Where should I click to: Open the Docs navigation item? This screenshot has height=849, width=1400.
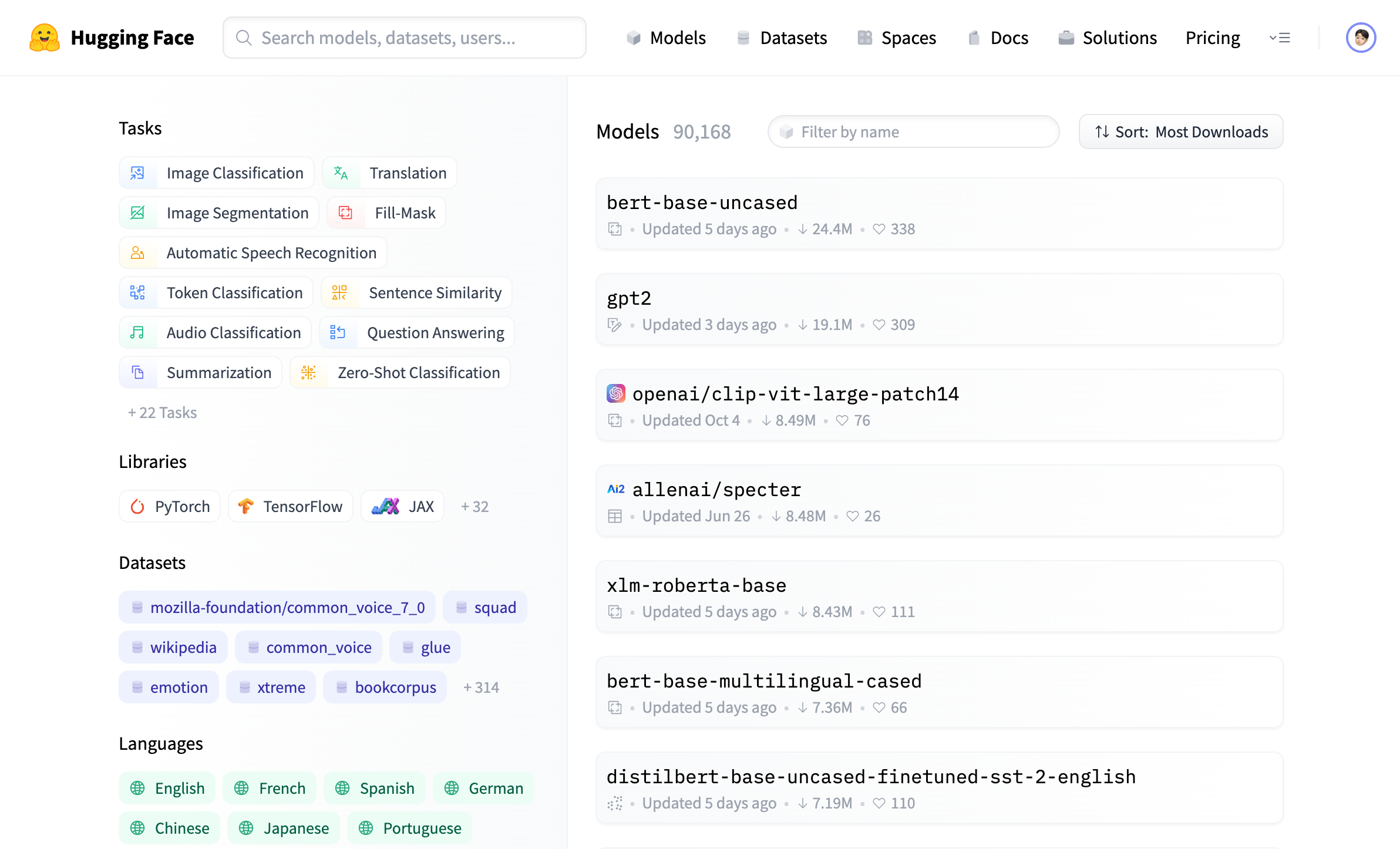coord(998,38)
